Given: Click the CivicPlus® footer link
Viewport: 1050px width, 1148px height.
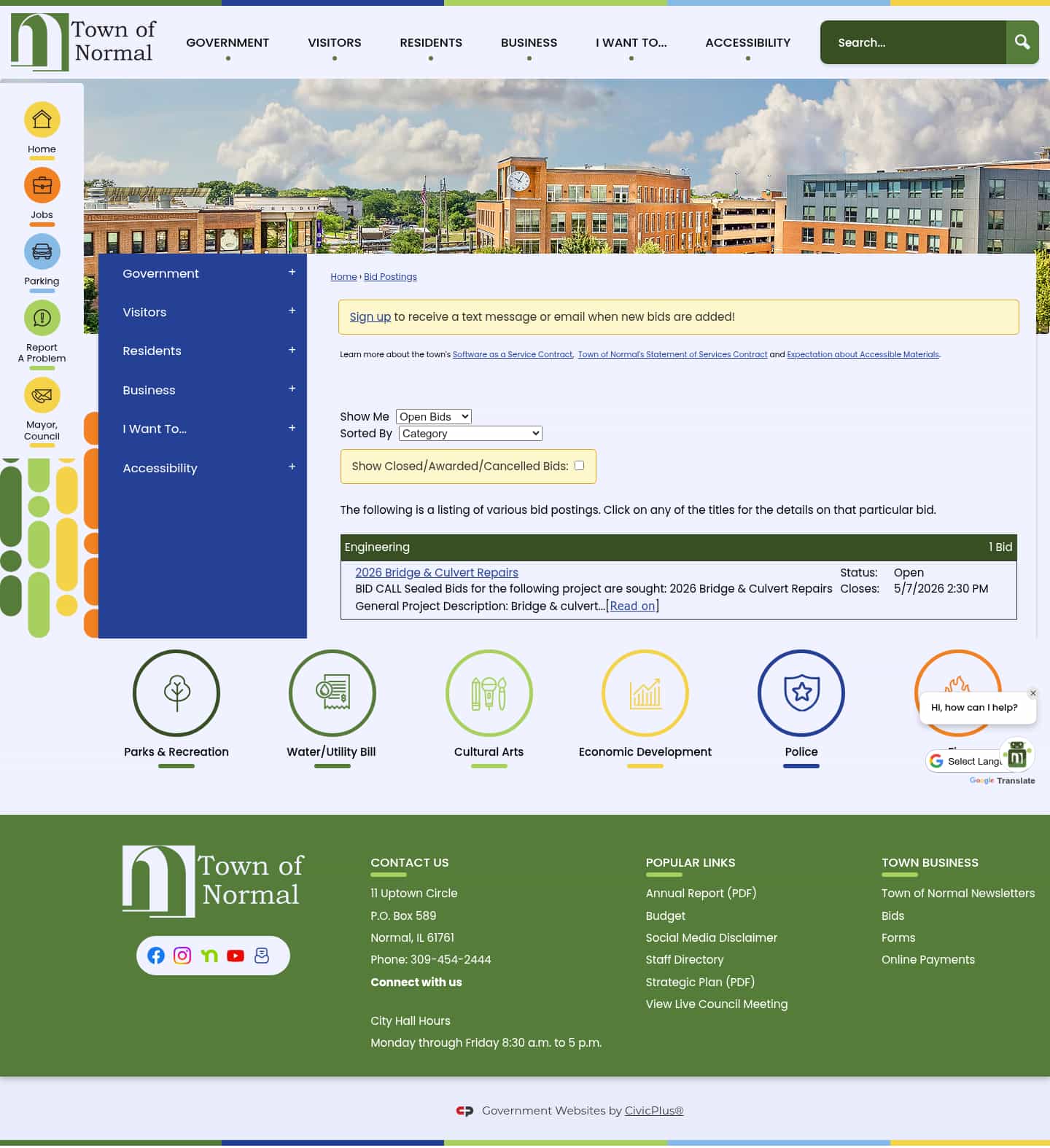Looking at the screenshot, I should (x=654, y=1111).
